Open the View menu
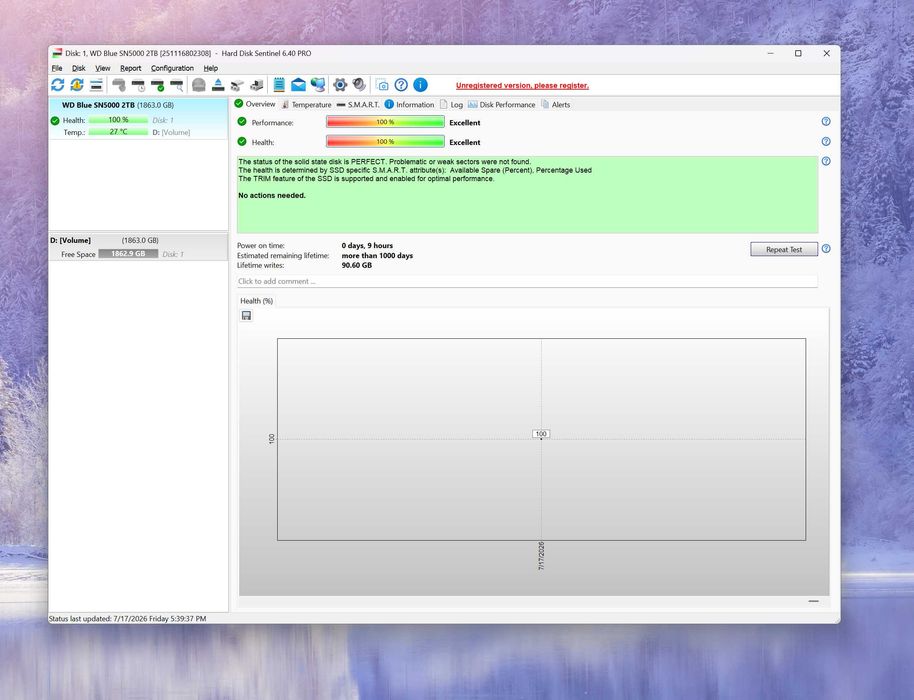Image resolution: width=914 pixels, height=700 pixels. pos(103,68)
